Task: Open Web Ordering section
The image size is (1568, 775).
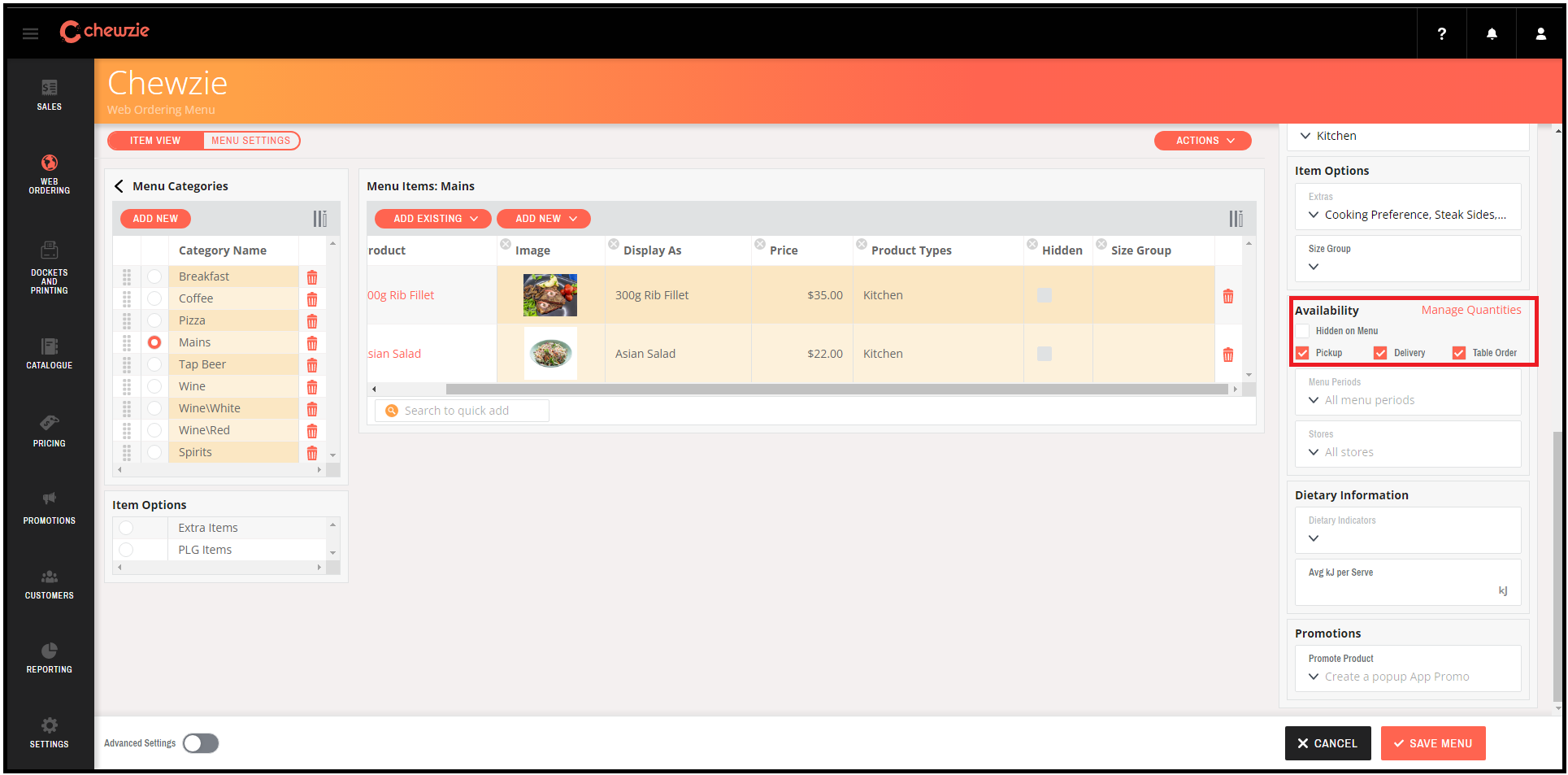Action: [49, 174]
